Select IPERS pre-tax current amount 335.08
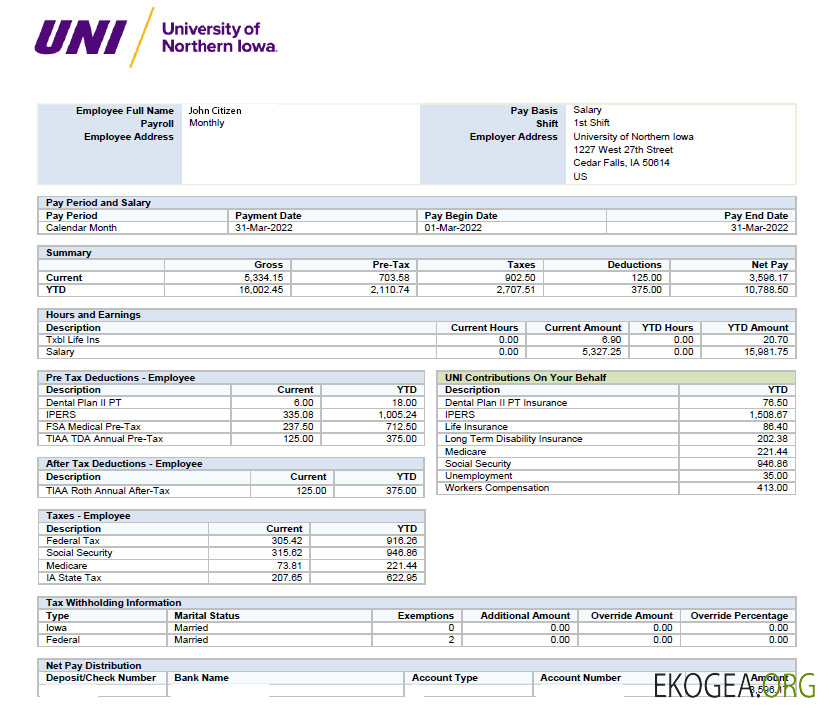The height and width of the screenshot is (717, 827). pos(298,415)
